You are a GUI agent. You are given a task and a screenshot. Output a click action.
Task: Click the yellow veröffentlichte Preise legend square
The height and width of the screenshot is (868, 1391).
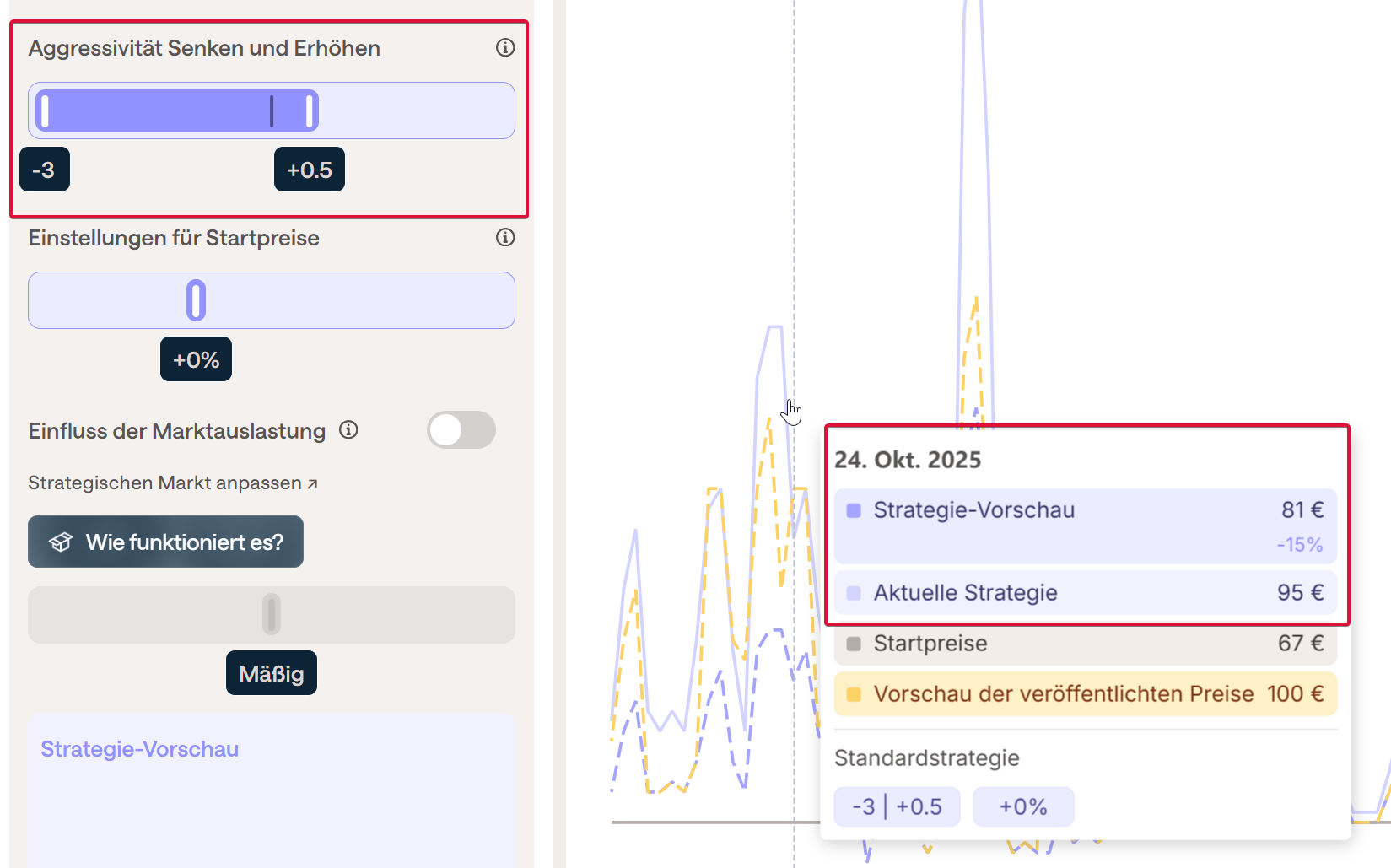tap(854, 694)
